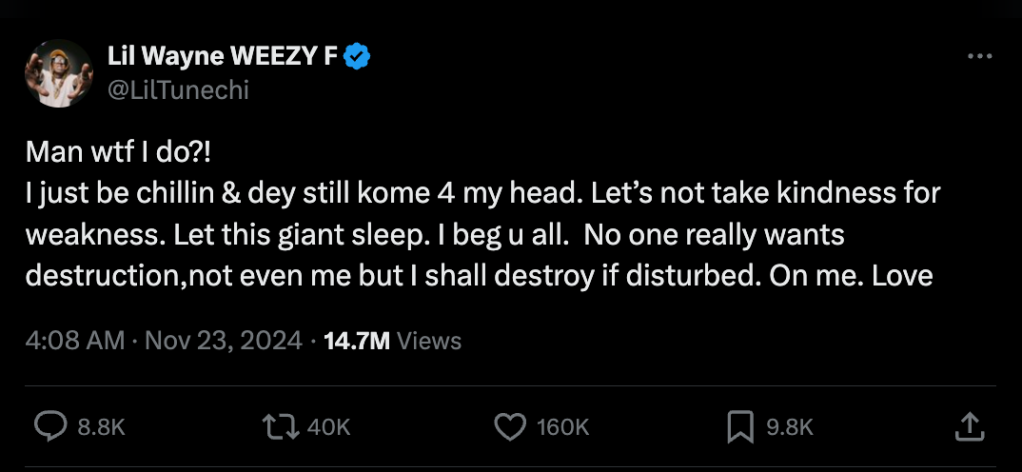The image size is (1022, 472).
Task: Open the @LilTunechi handle link
Action: tap(177, 89)
